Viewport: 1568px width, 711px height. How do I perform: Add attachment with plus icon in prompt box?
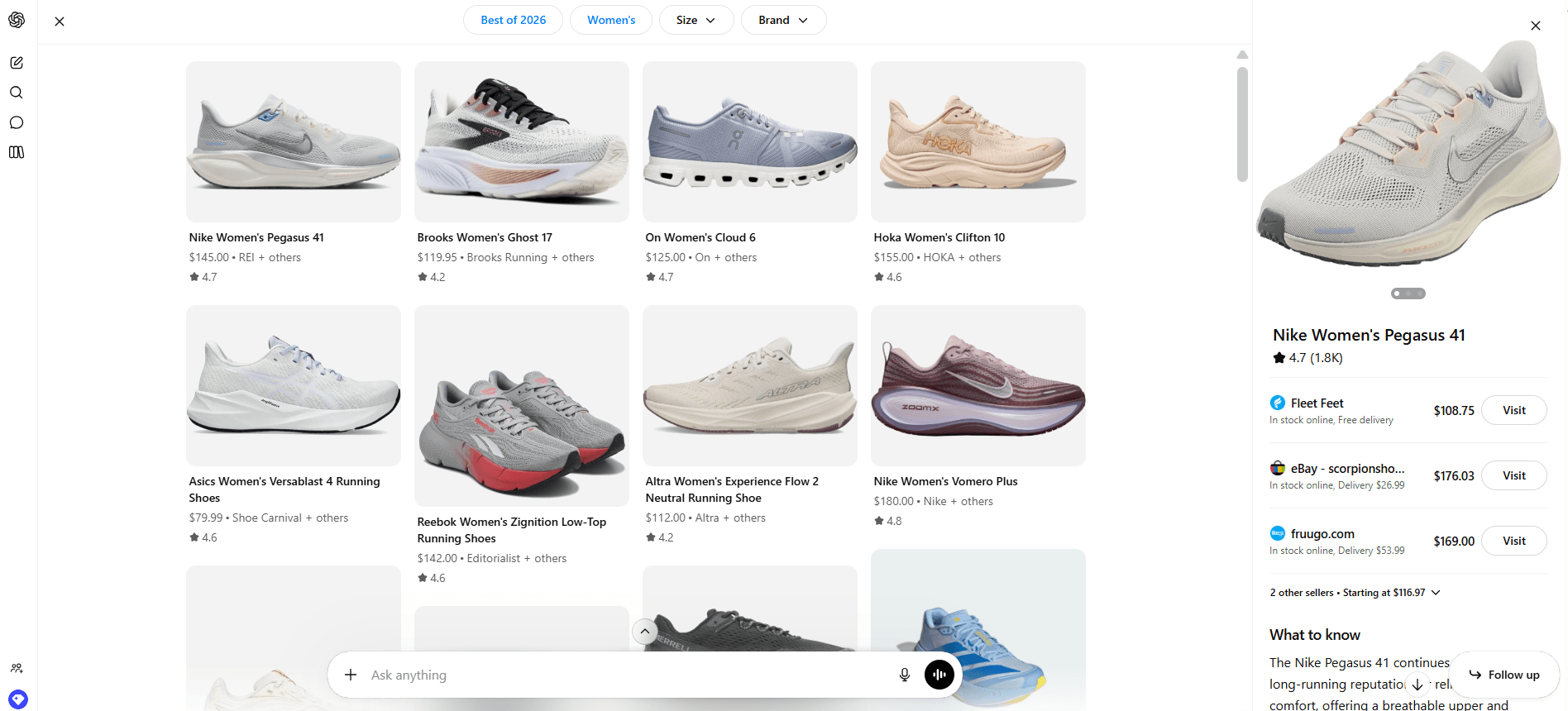(x=351, y=675)
